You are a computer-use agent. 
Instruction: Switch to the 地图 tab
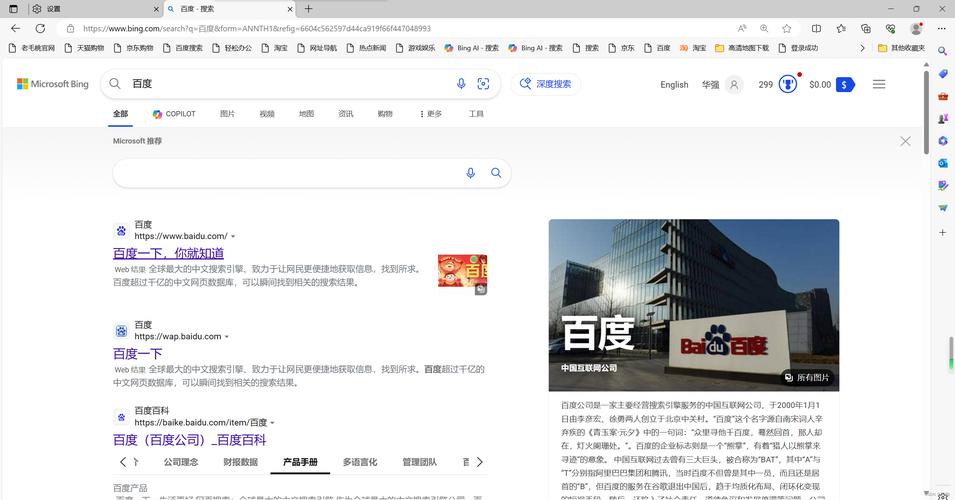tap(306, 114)
